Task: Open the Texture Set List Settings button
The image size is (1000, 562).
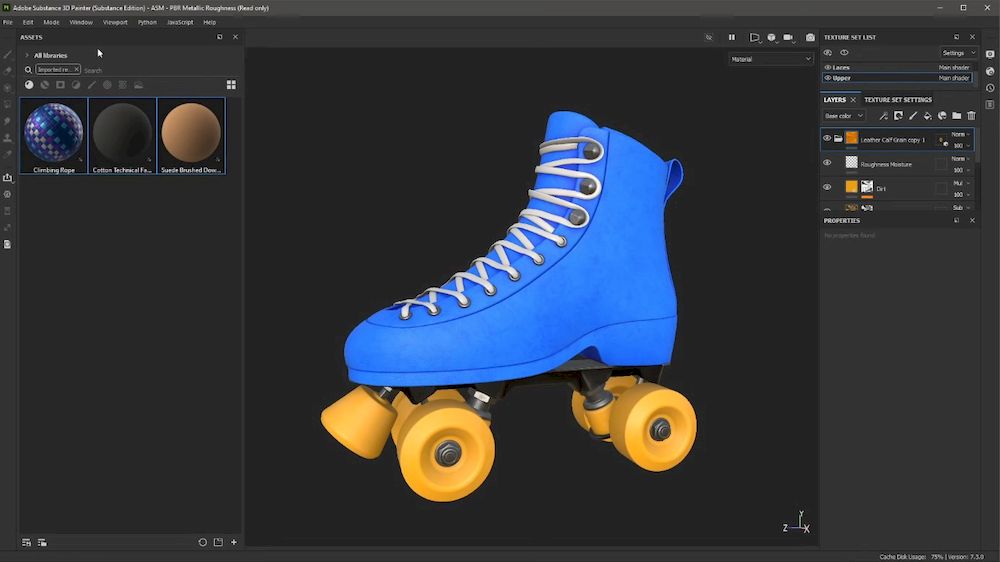Action: click(958, 53)
